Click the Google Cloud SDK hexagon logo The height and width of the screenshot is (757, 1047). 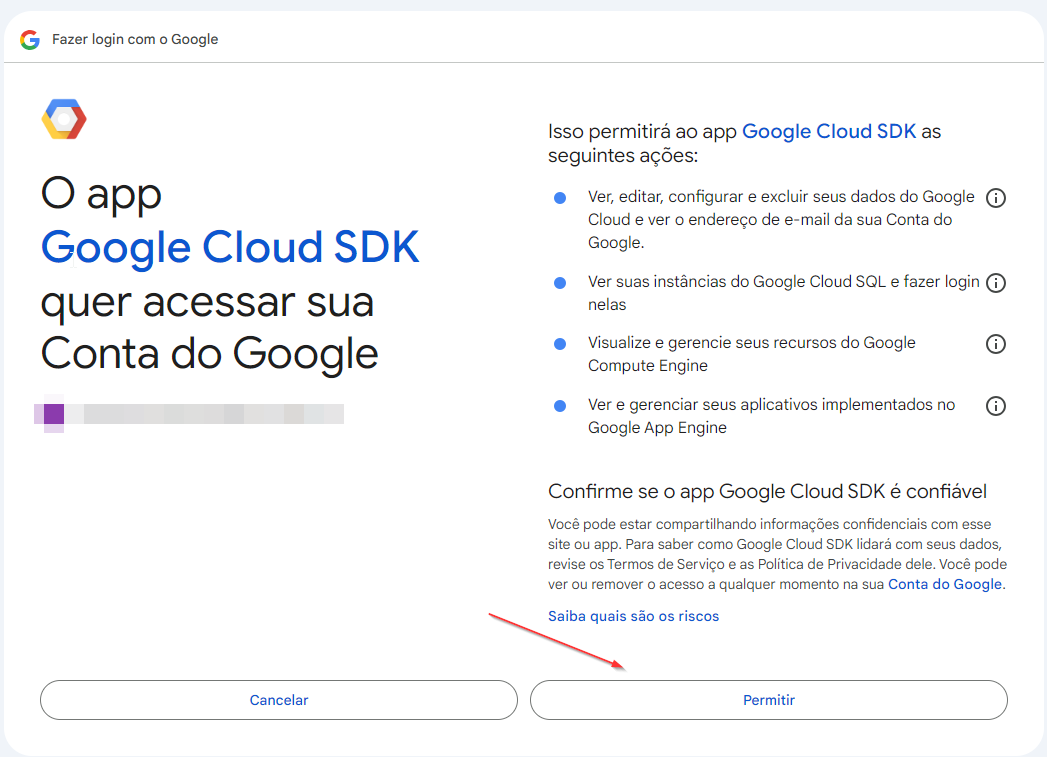(64, 119)
